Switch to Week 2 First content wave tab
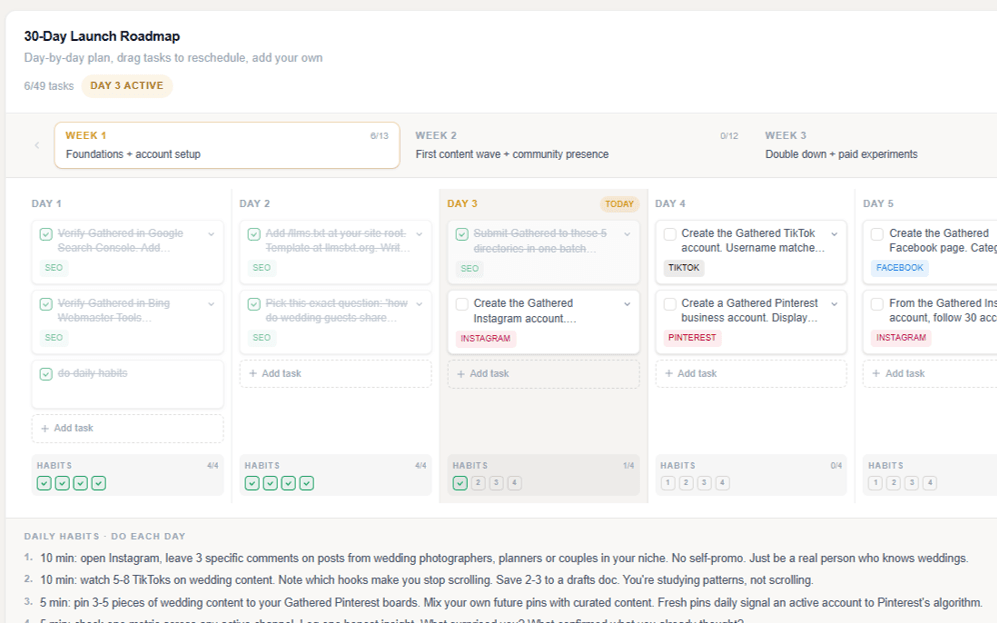 click(x=577, y=146)
